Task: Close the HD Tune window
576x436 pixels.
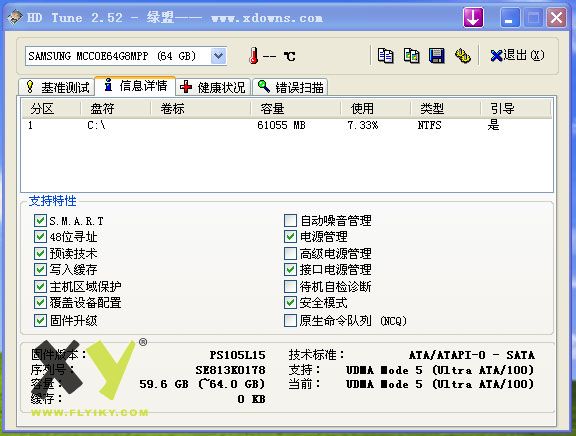Action: pyautogui.click(x=557, y=17)
